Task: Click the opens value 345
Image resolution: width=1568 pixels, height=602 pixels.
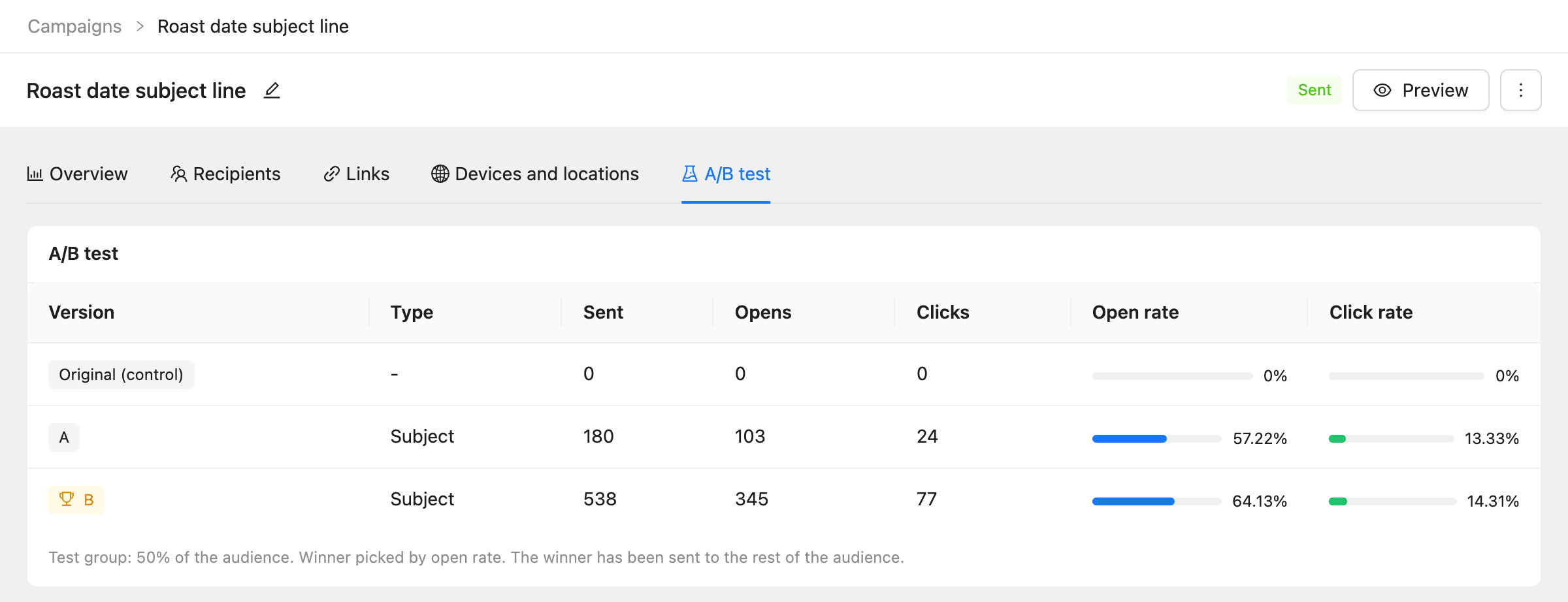Action: 752,499
